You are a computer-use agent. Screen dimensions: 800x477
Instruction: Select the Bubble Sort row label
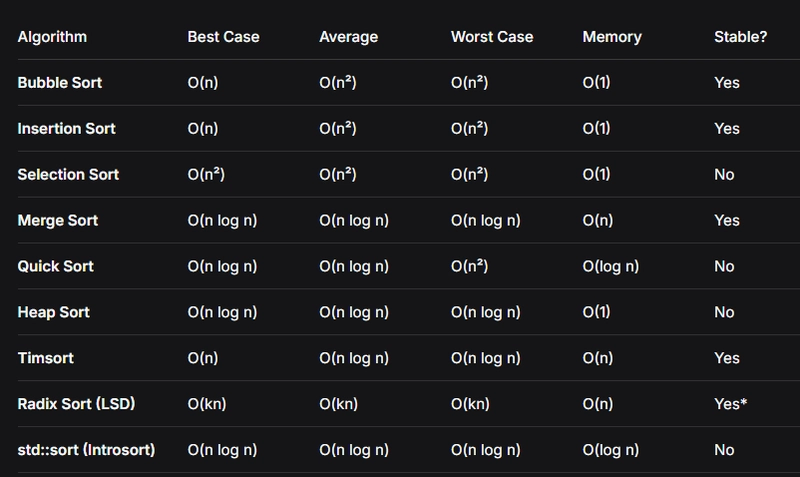61,83
